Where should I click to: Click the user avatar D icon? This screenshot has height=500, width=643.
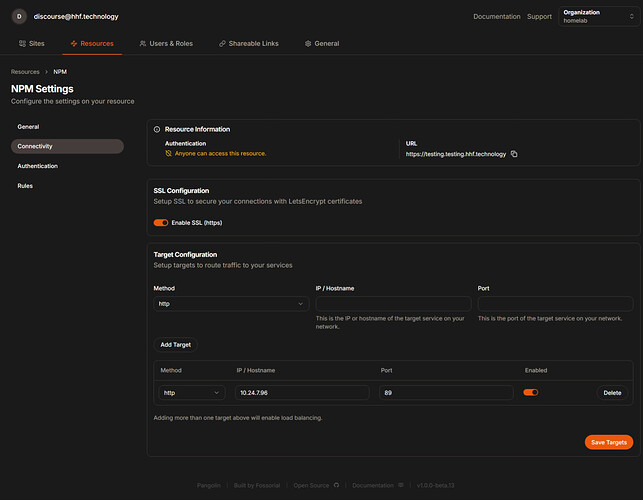(x=19, y=16)
